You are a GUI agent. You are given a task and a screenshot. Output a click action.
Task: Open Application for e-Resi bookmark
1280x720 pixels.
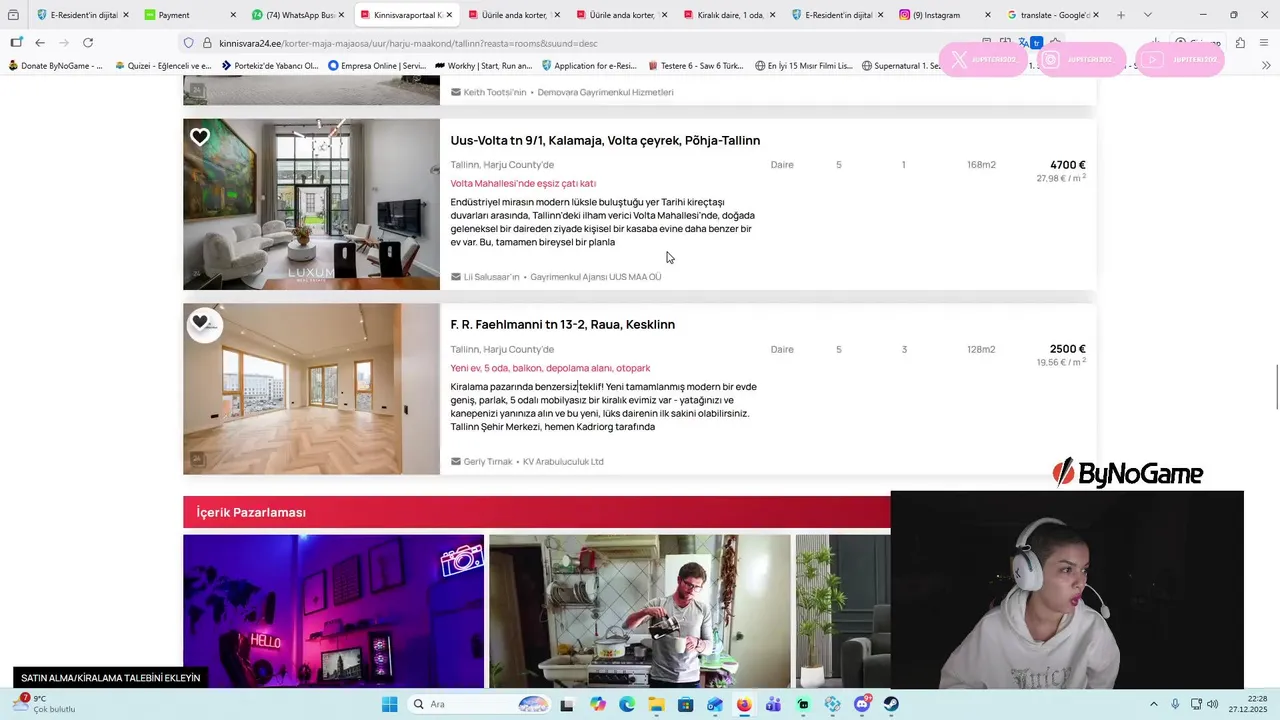589,66
